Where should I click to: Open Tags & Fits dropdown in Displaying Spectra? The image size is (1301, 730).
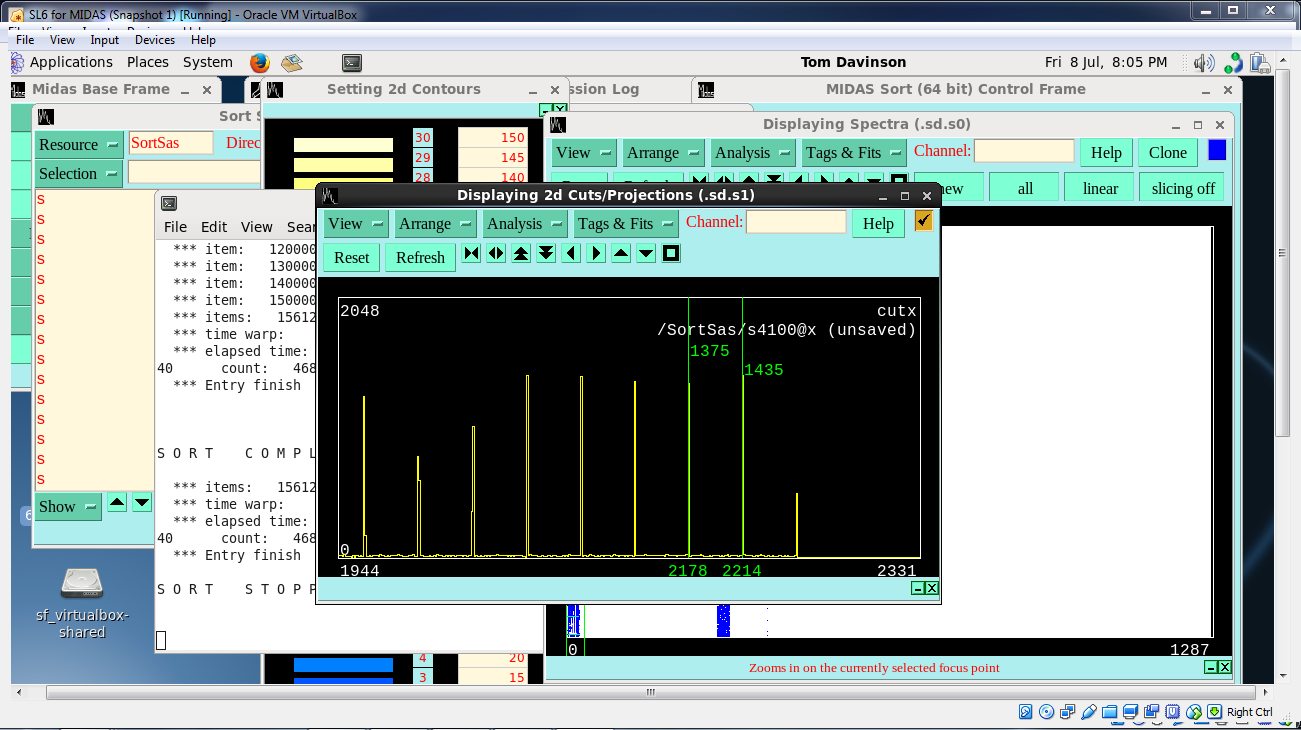pos(853,153)
